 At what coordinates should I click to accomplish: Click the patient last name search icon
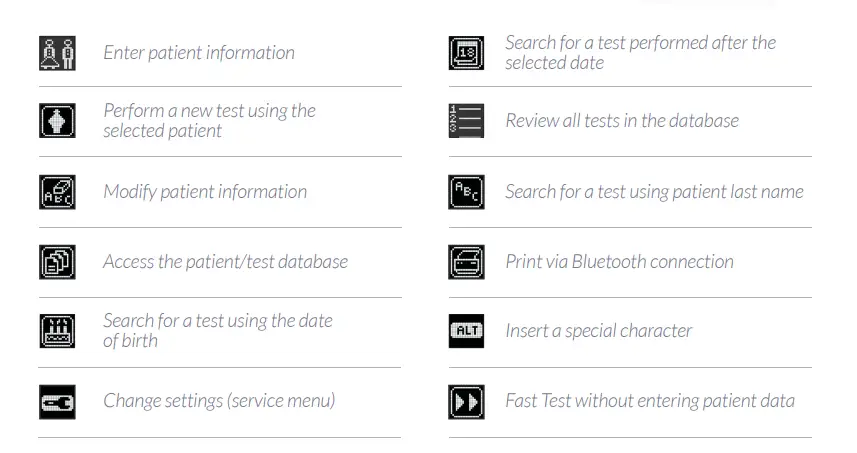[466, 191]
